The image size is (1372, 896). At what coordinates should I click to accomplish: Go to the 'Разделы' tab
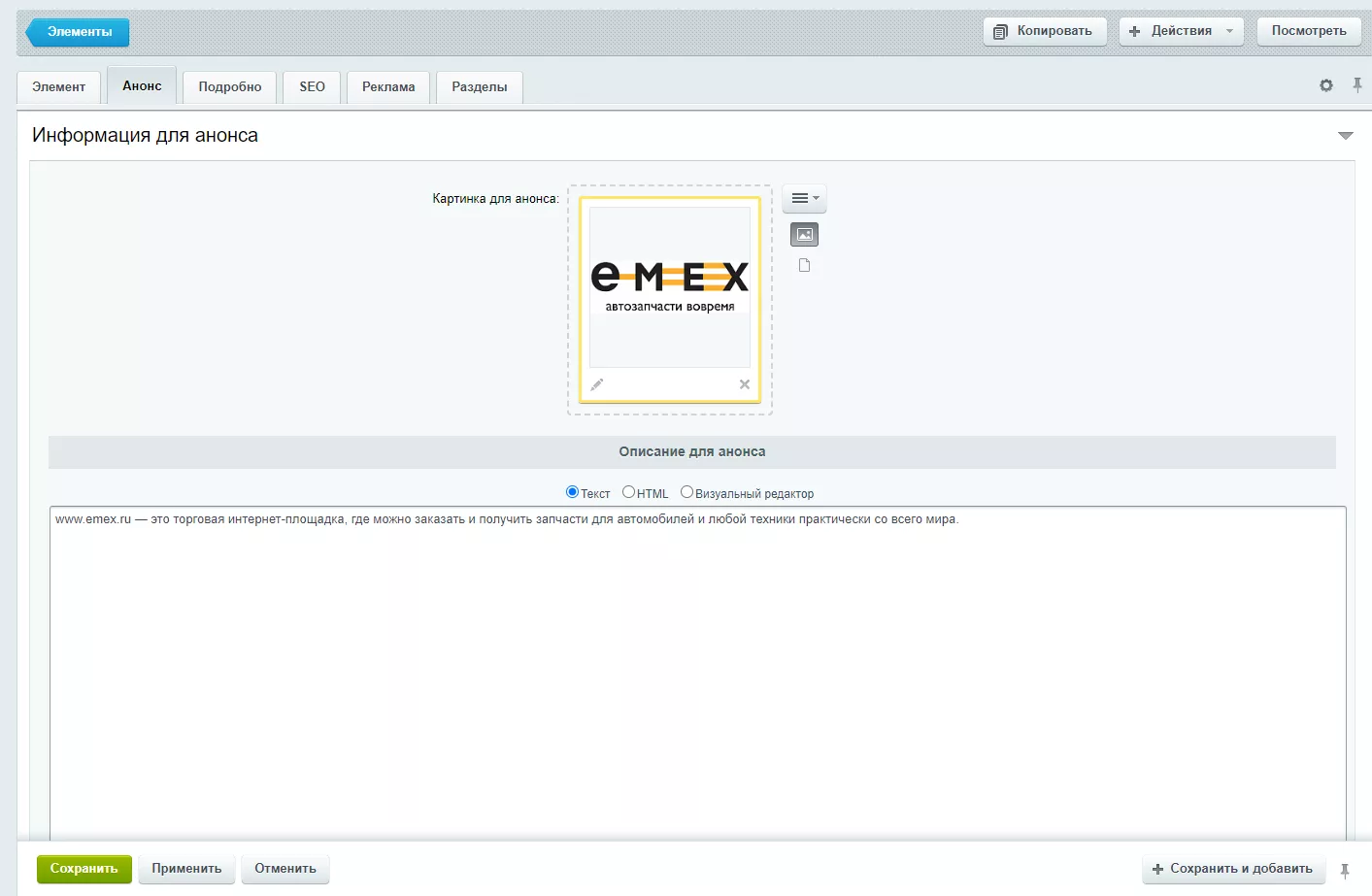480,87
